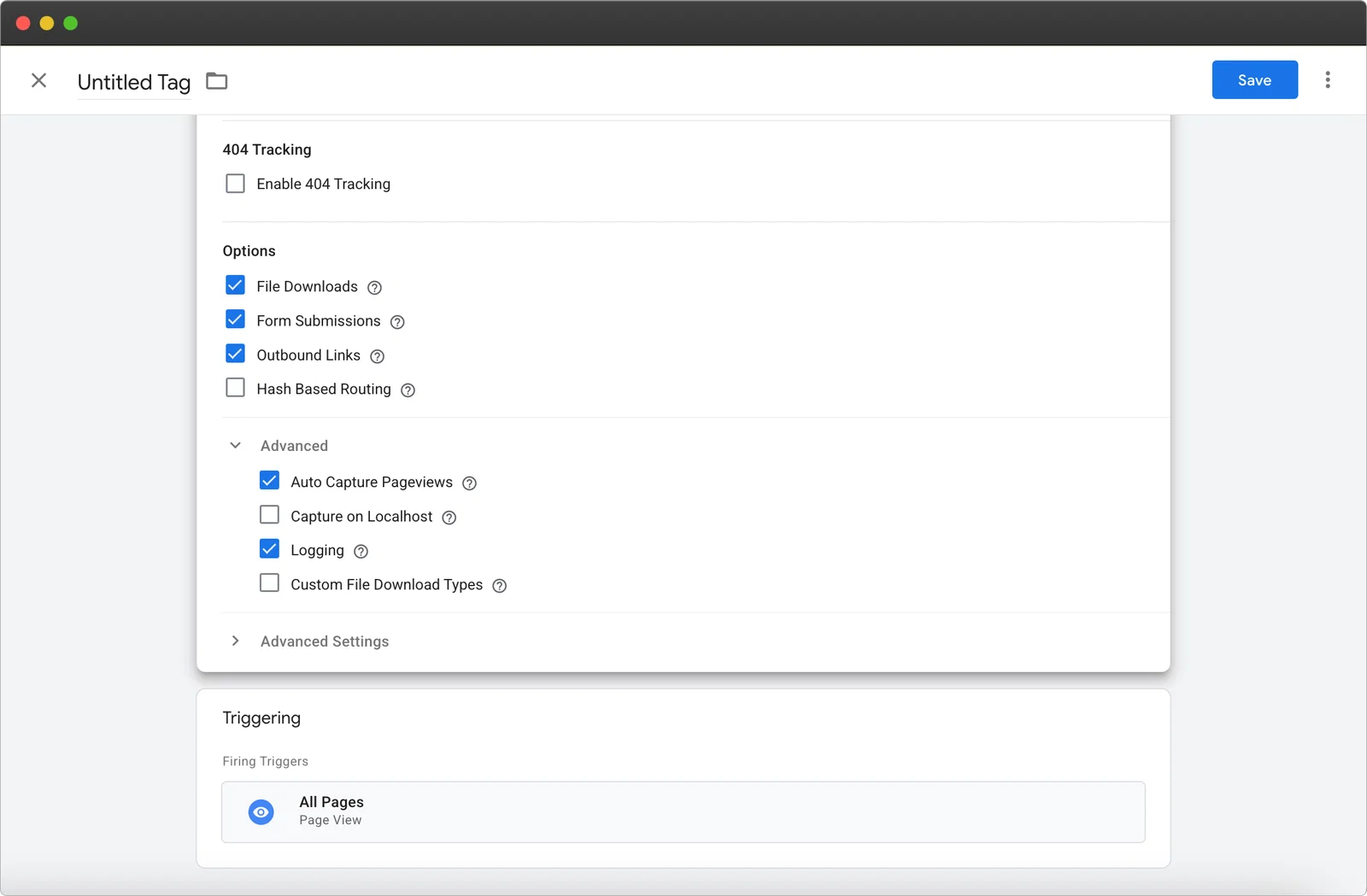Enable Capture on Localhost checkbox
This screenshot has height=896, width=1367.
(269, 515)
